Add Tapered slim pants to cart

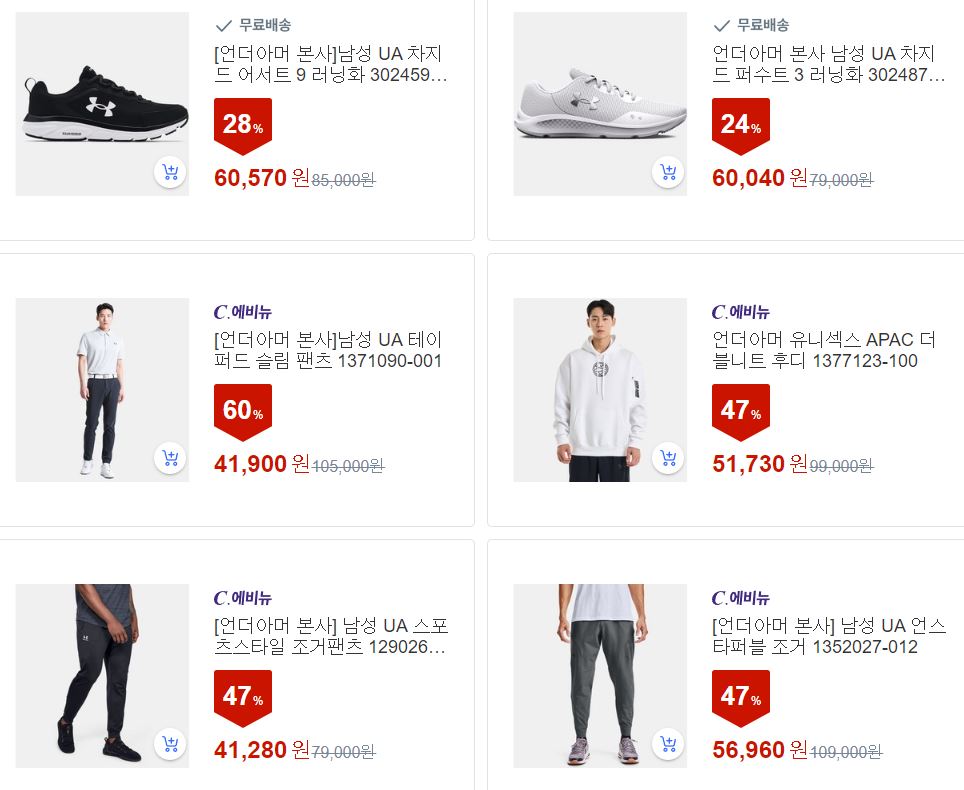170,458
